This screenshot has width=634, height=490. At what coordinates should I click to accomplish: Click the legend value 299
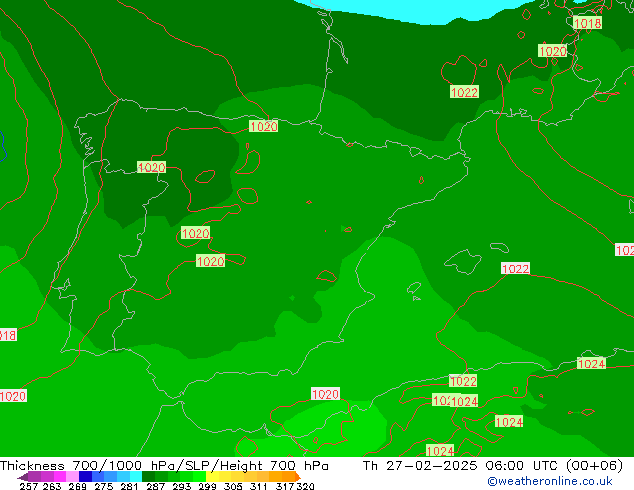[x=207, y=486]
